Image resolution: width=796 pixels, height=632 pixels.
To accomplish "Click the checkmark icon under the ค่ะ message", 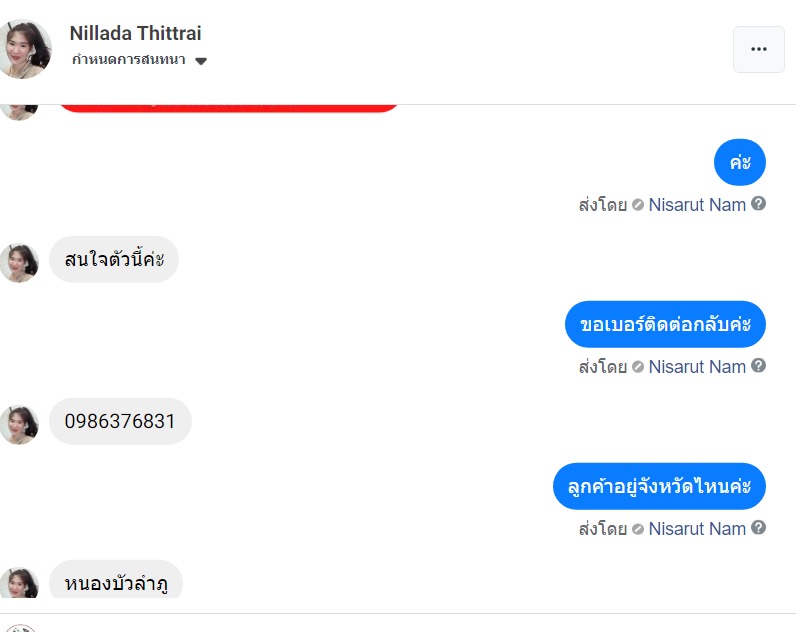I will pos(638,205).
